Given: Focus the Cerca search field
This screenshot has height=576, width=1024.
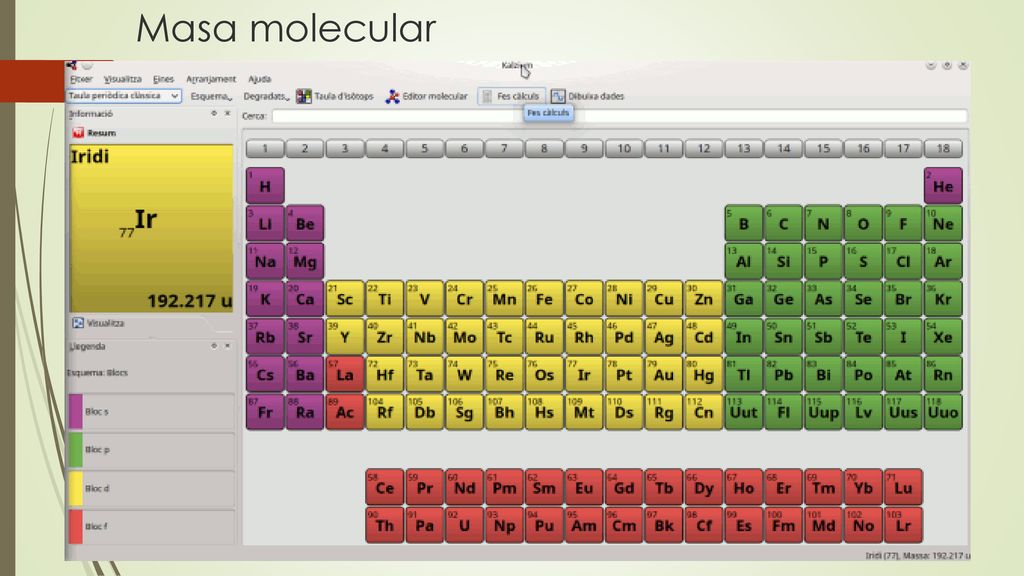Looking at the screenshot, I should pos(619,116).
